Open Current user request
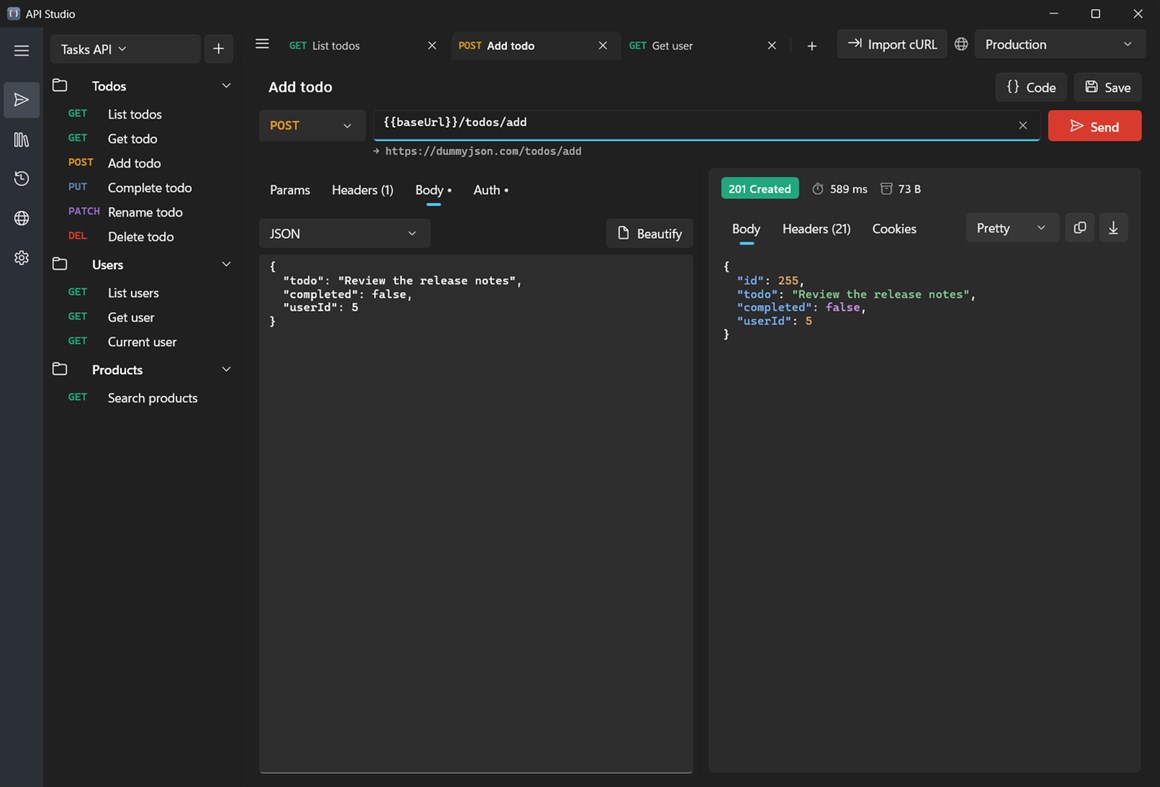Screen dimensions: 1160x787 click(142, 341)
